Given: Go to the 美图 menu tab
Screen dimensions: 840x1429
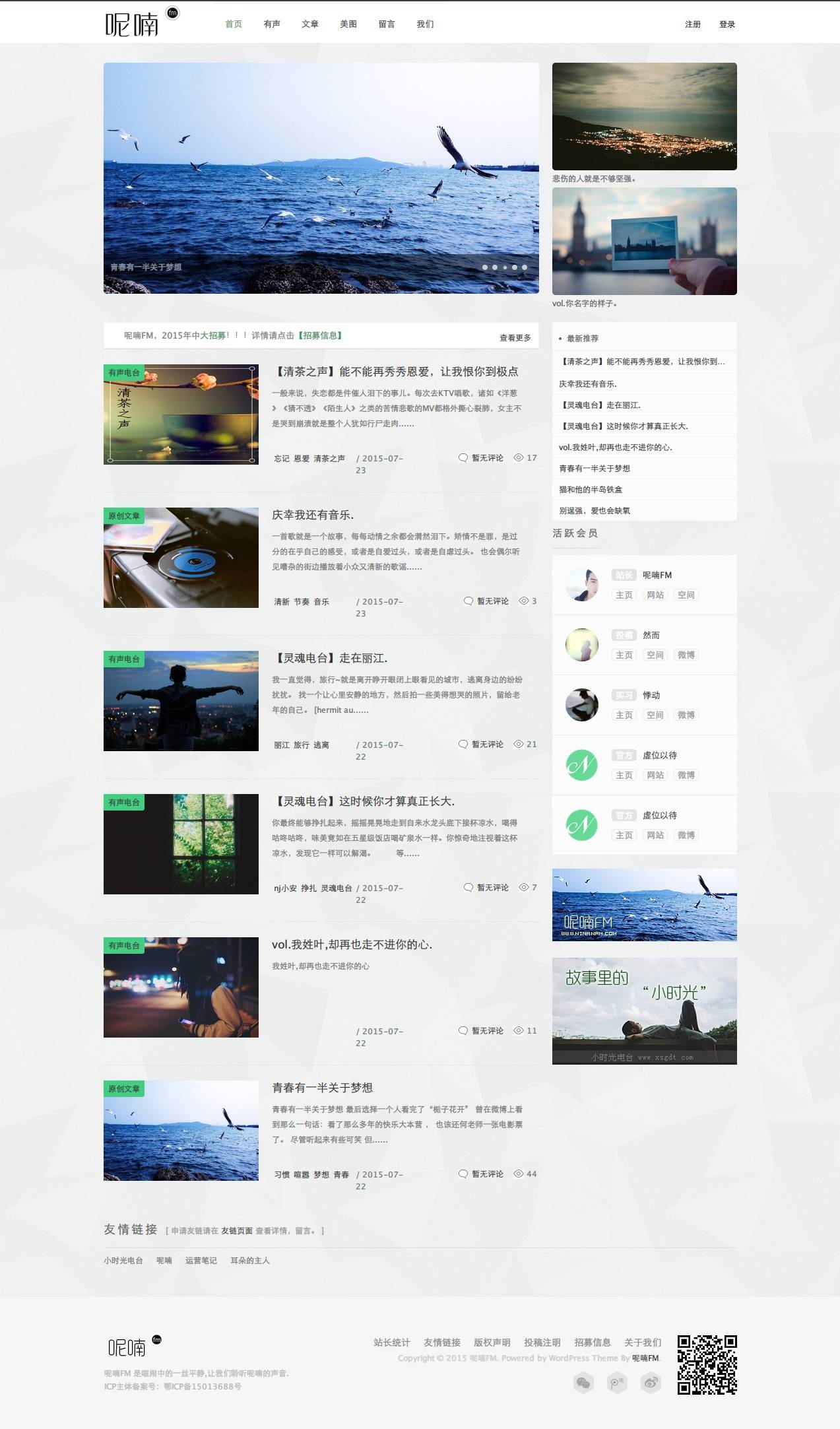Looking at the screenshot, I should click(x=348, y=24).
